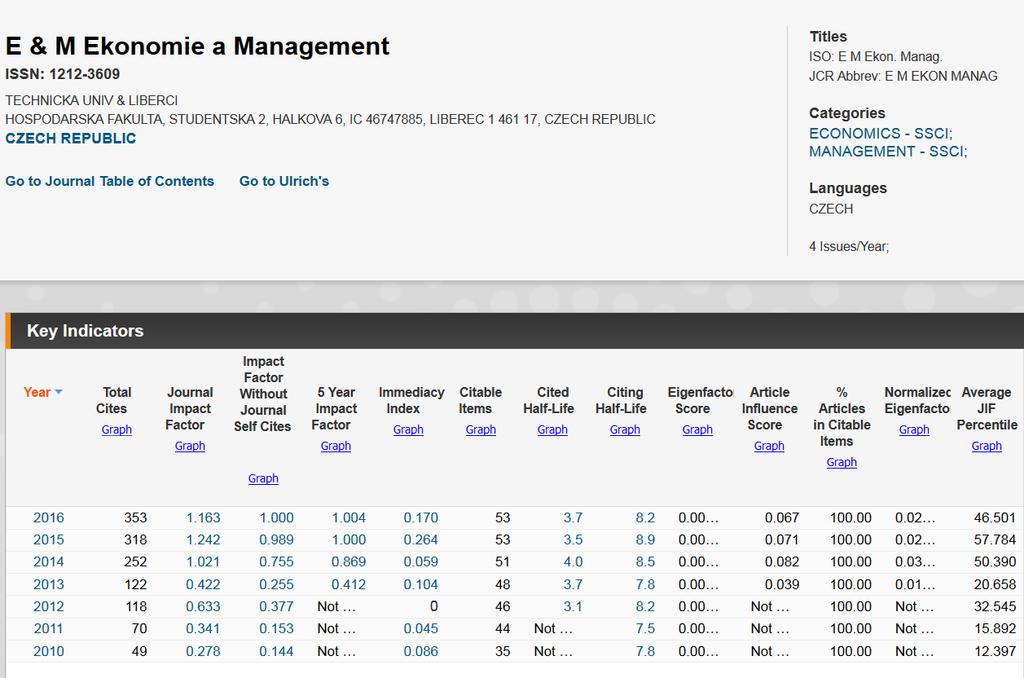Screen dimensions: 1024x678
Task: Click the 1.004 five-year impact factor
Action: (349, 518)
